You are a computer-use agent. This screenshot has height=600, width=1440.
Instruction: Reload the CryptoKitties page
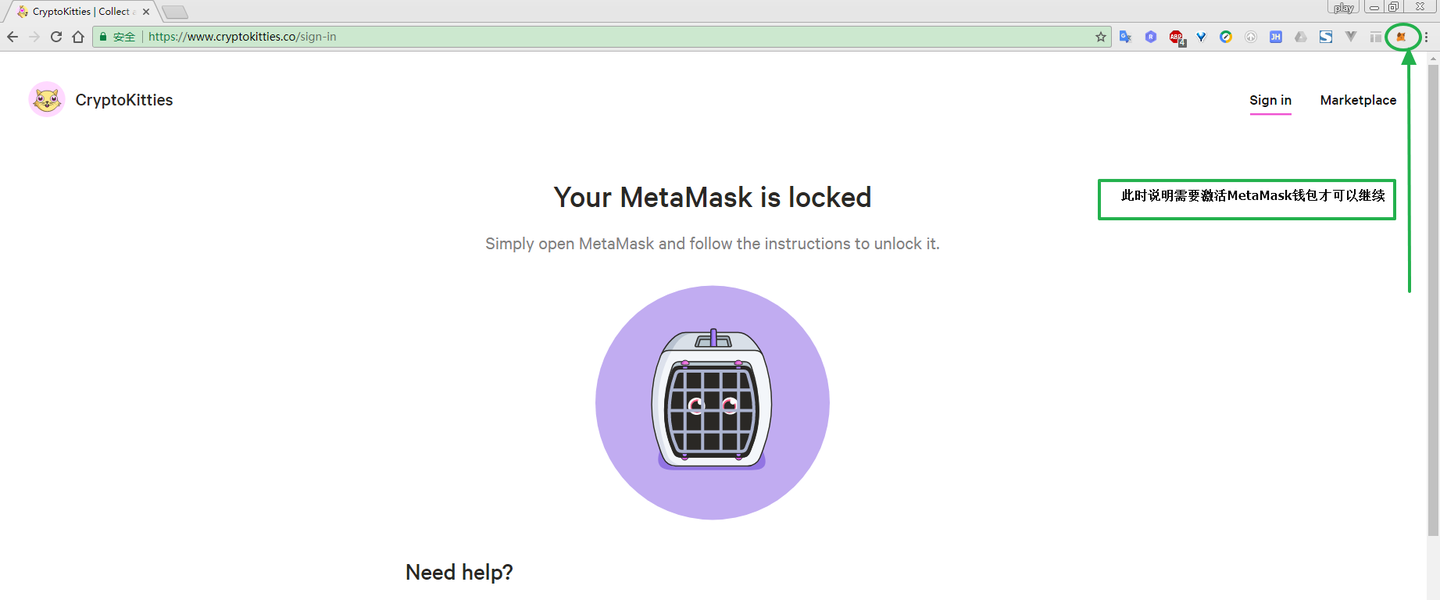(56, 37)
